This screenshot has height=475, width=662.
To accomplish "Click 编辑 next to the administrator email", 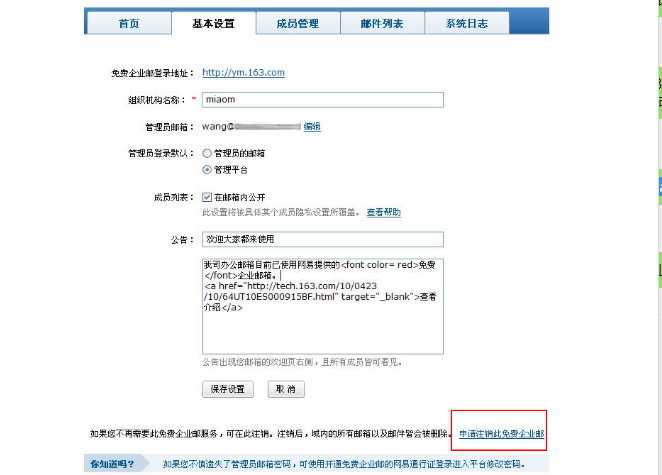I will click(312, 127).
